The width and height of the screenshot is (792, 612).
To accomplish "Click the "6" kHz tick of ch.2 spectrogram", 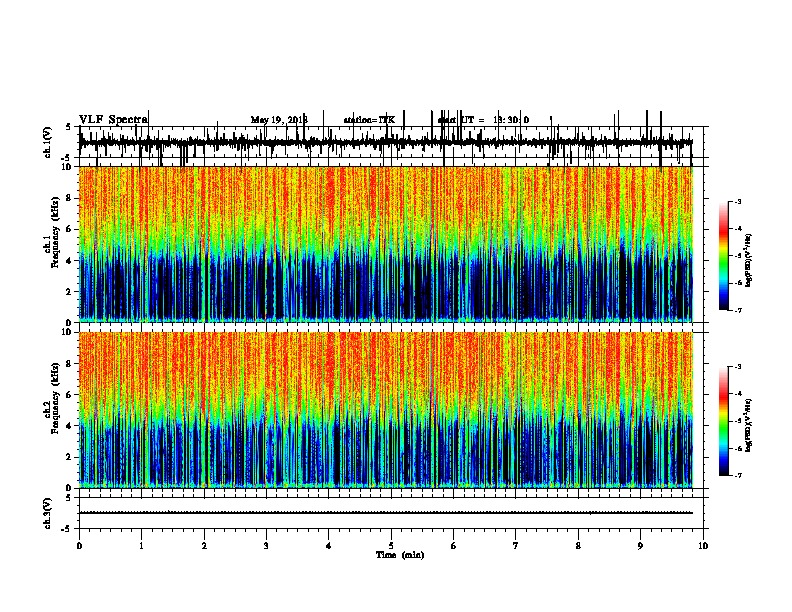I will [x=70, y=394].
